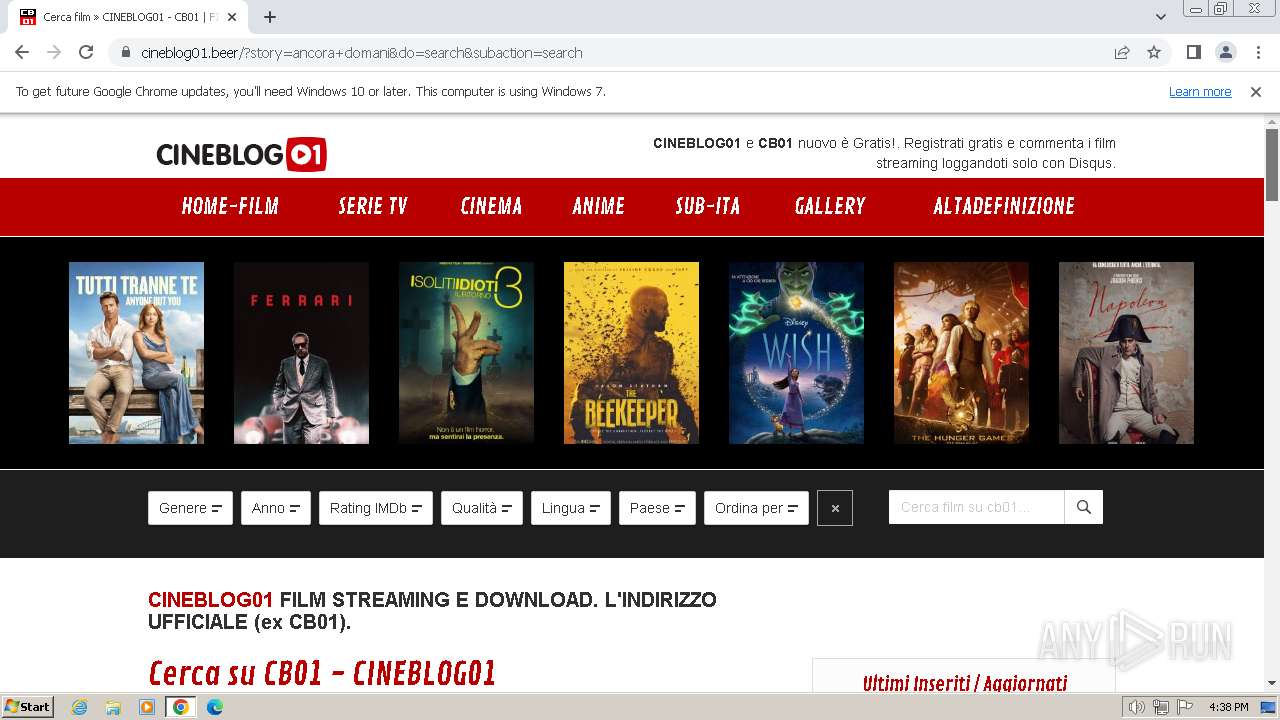
Task: View site security lock info
Action: click(126, 52)
